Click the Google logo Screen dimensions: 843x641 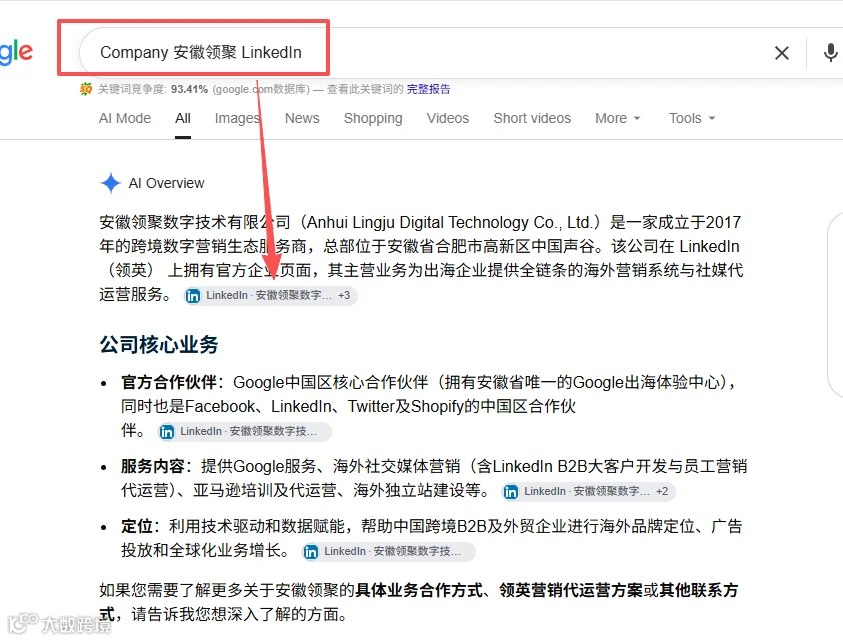tap(16, 52)
